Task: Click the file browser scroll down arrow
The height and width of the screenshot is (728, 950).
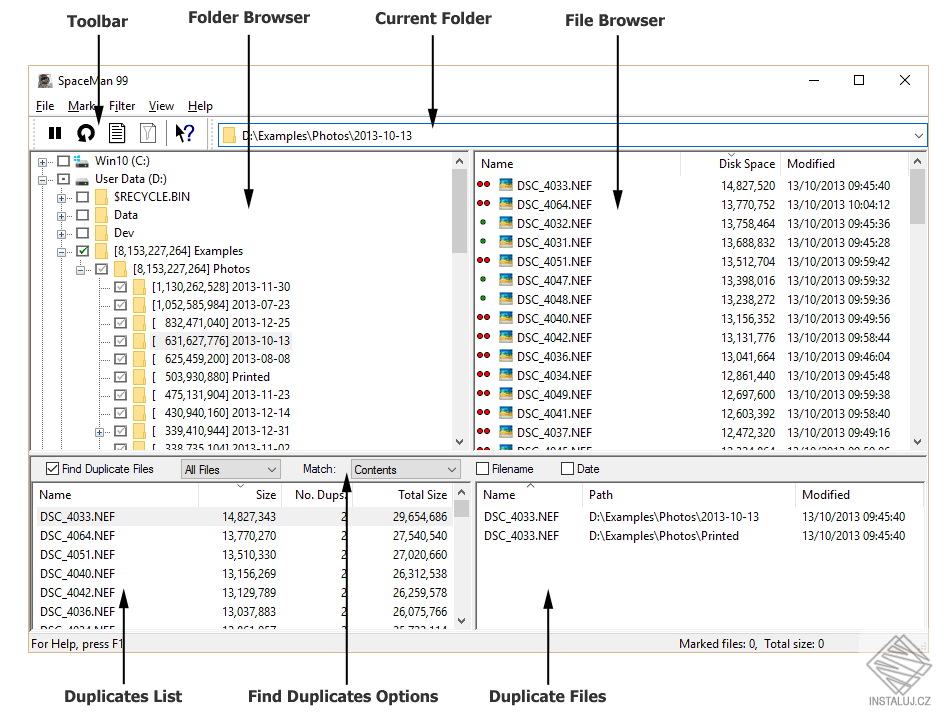Action: 917,442
